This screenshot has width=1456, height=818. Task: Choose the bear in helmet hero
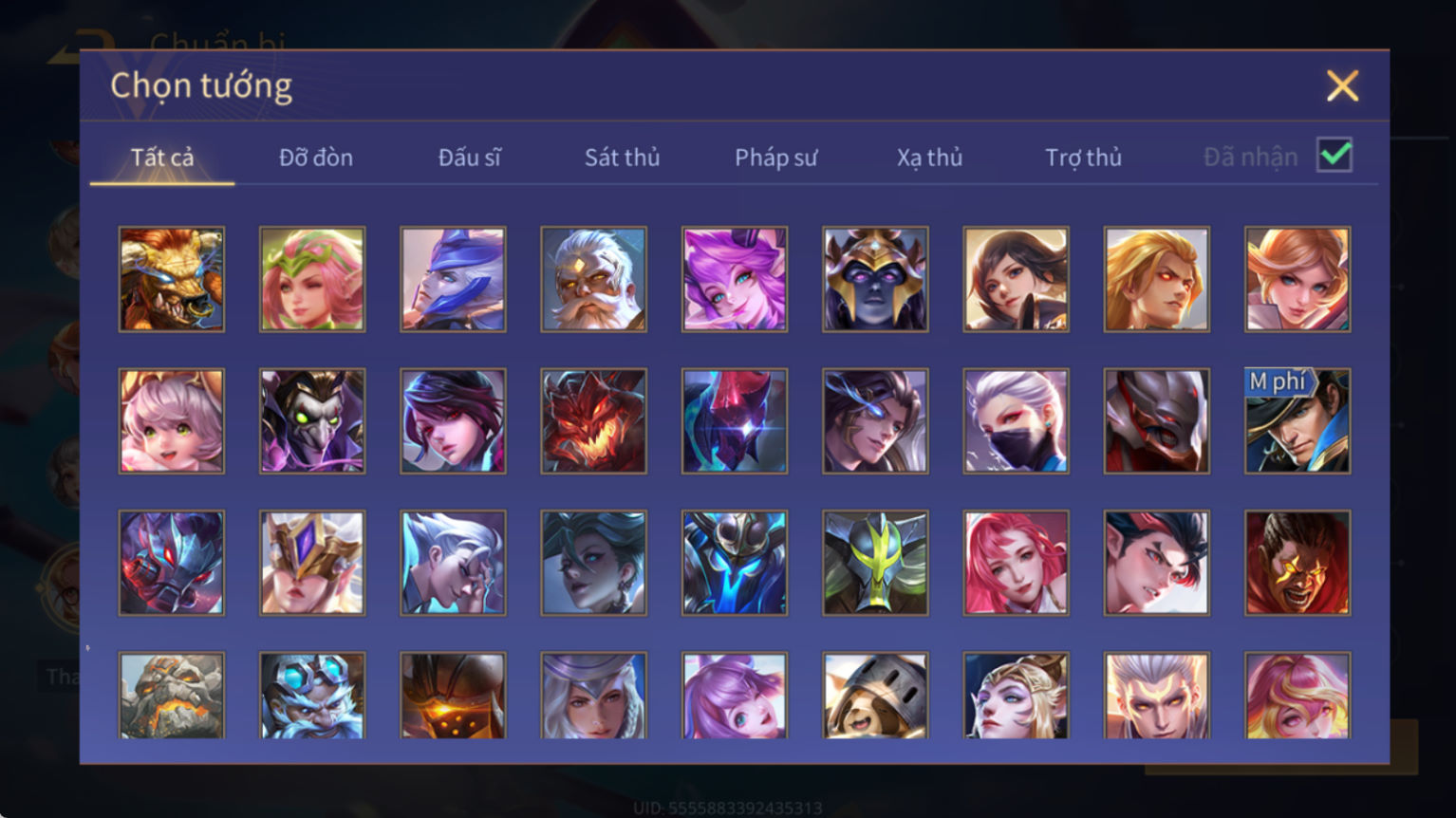coord(875,696)
